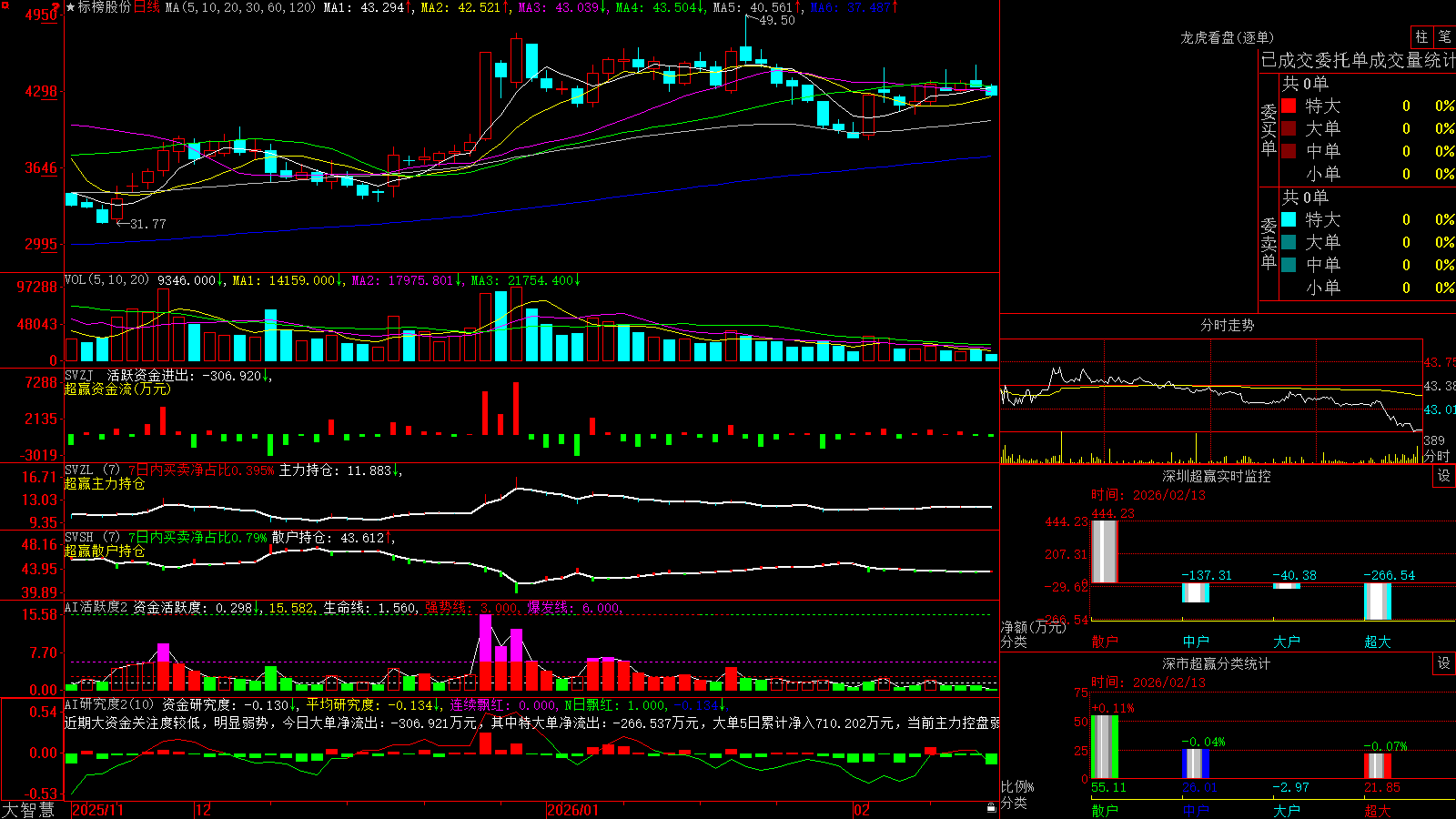Image resolution: width=1456 pixels, height=819 pixels.
Task: Click the intraday 分时走势 price chart
Action: point(1211,386)
